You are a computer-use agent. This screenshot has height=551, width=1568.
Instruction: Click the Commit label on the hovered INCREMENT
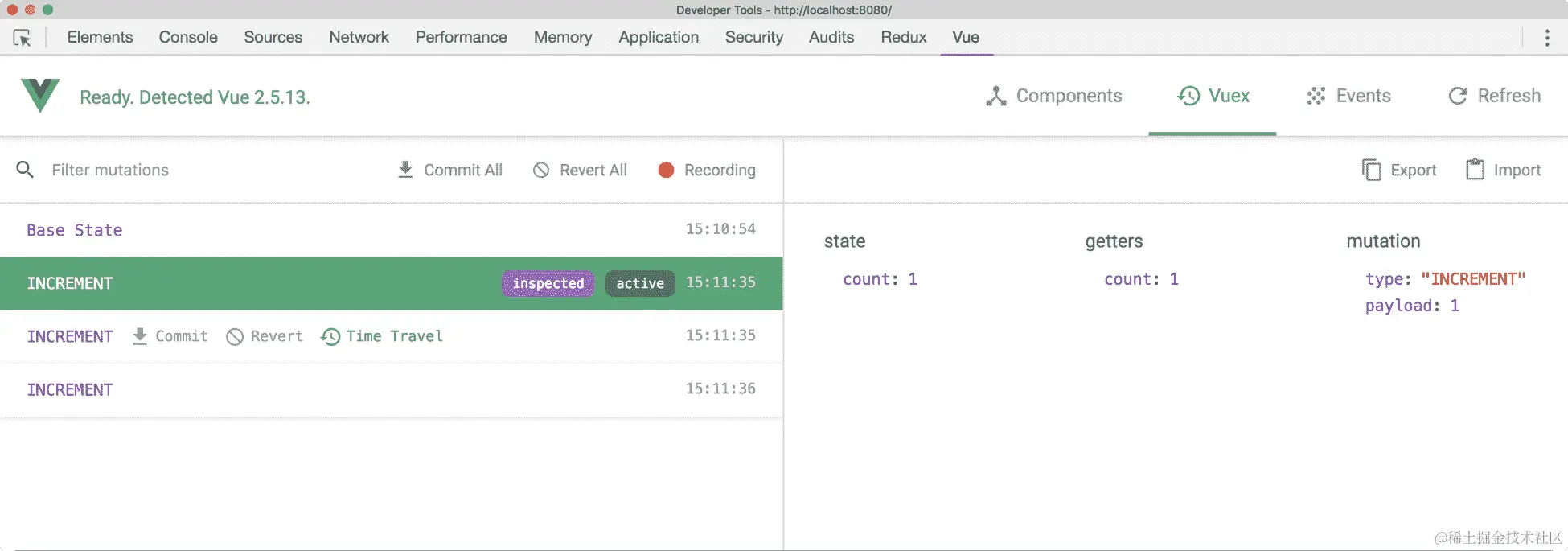(181, 336)
